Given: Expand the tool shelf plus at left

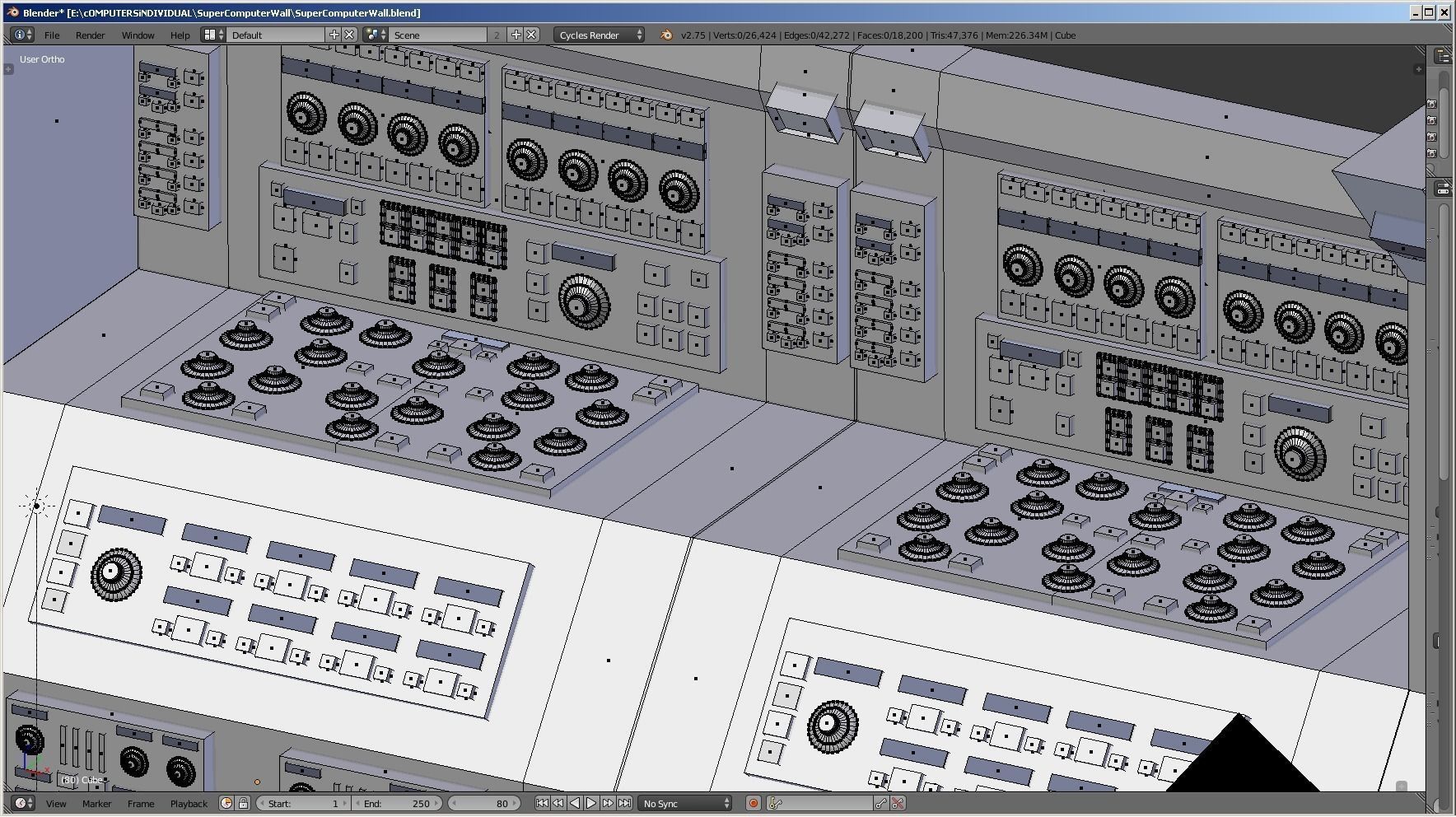Looking at the screenshot, I should (8, 69).
